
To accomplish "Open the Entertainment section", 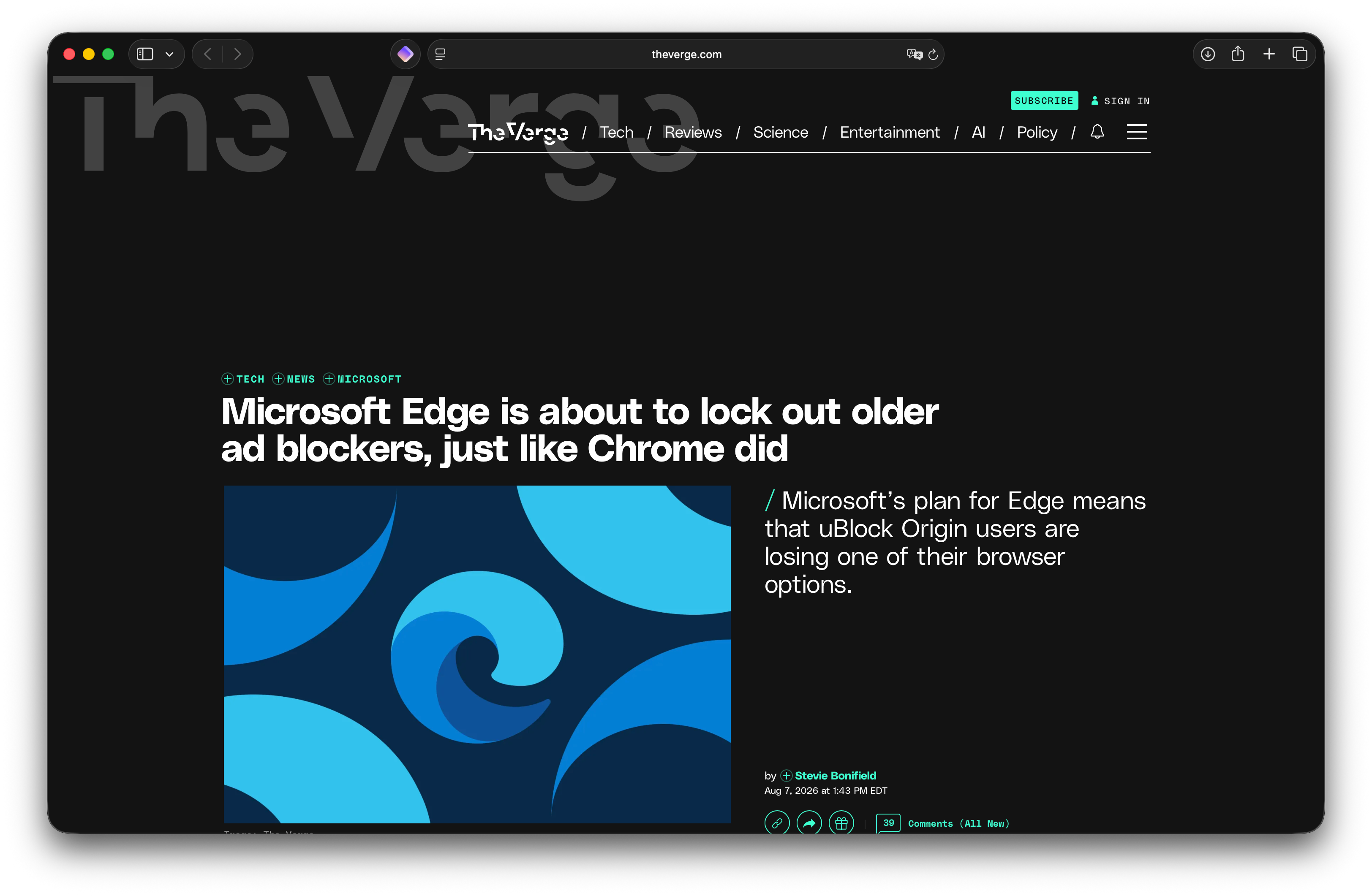I will [890, 133].
